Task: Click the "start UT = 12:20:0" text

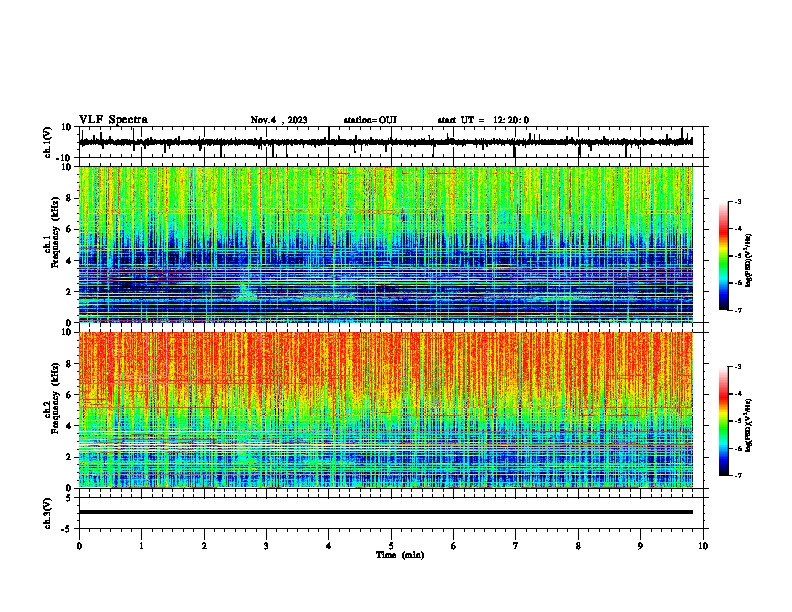Action: tap(483, 120)
